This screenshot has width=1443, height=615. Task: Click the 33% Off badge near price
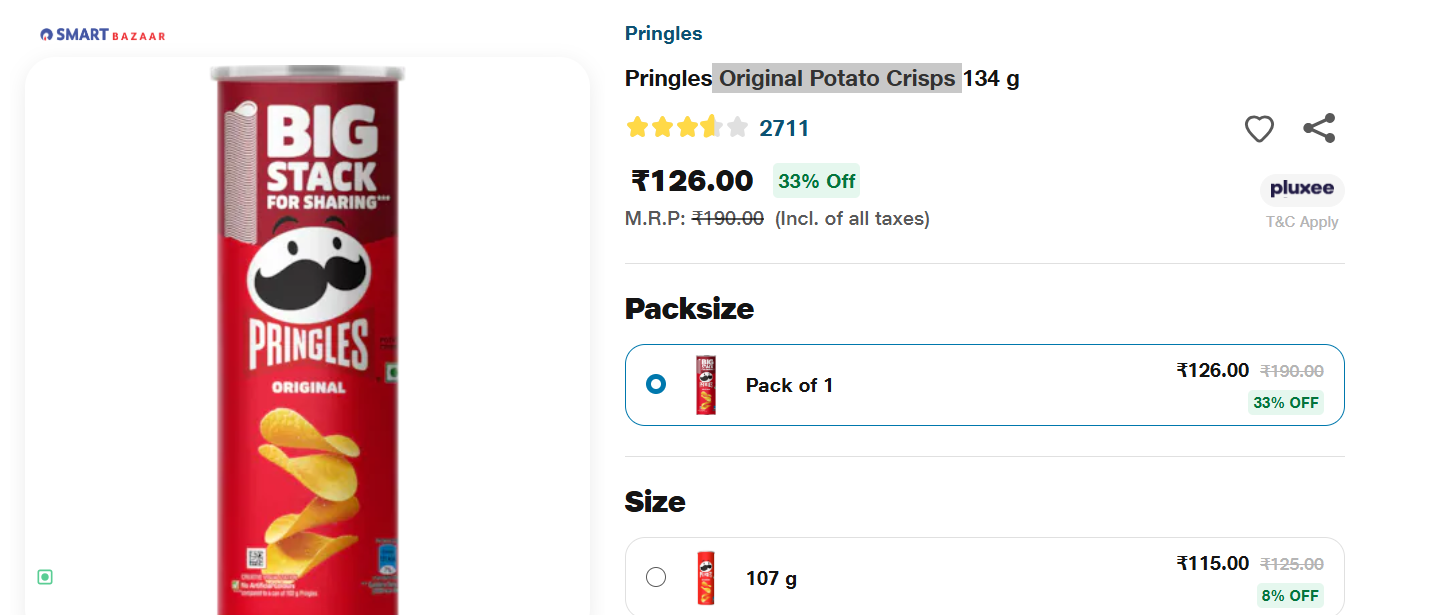pyautogui.click(x=817, y=181)
